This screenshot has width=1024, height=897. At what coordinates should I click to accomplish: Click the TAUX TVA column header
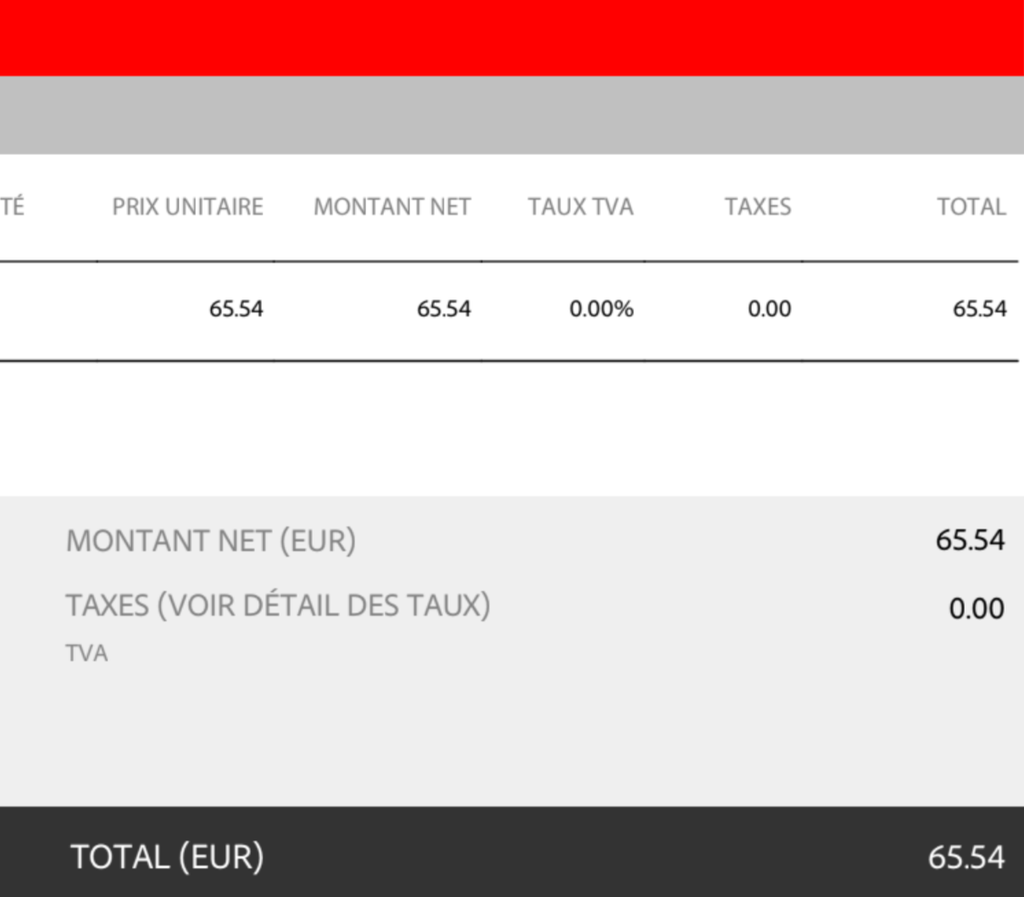581,207
